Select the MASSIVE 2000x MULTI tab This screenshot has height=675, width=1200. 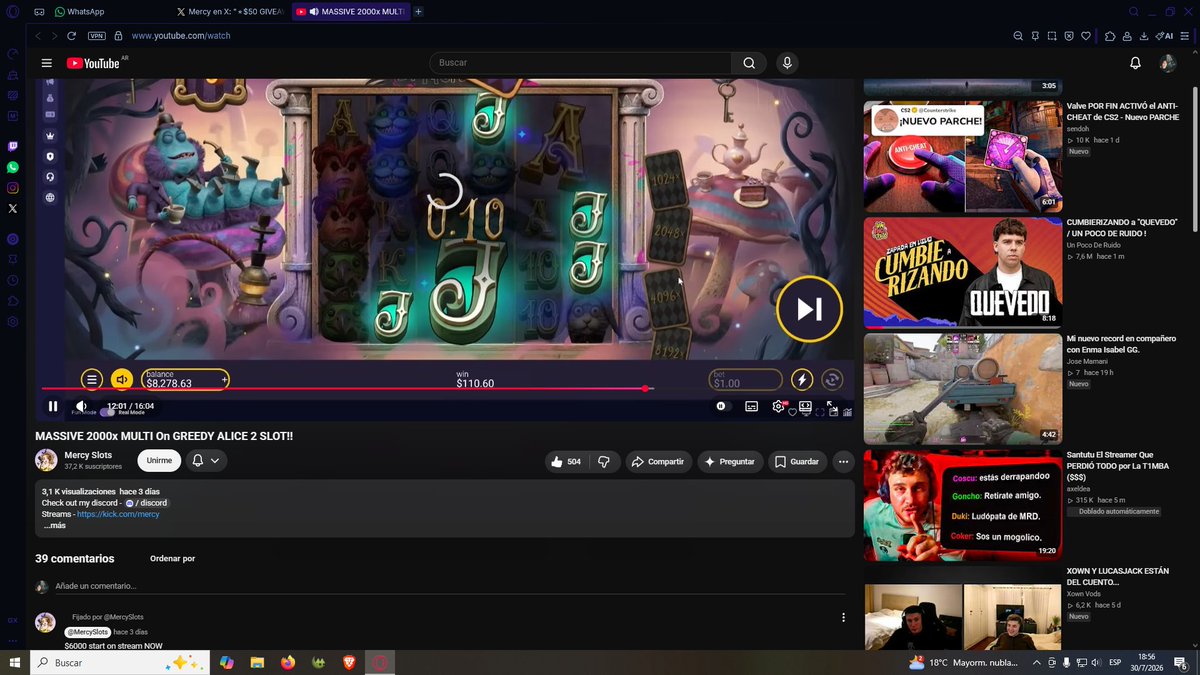(352, 12)
